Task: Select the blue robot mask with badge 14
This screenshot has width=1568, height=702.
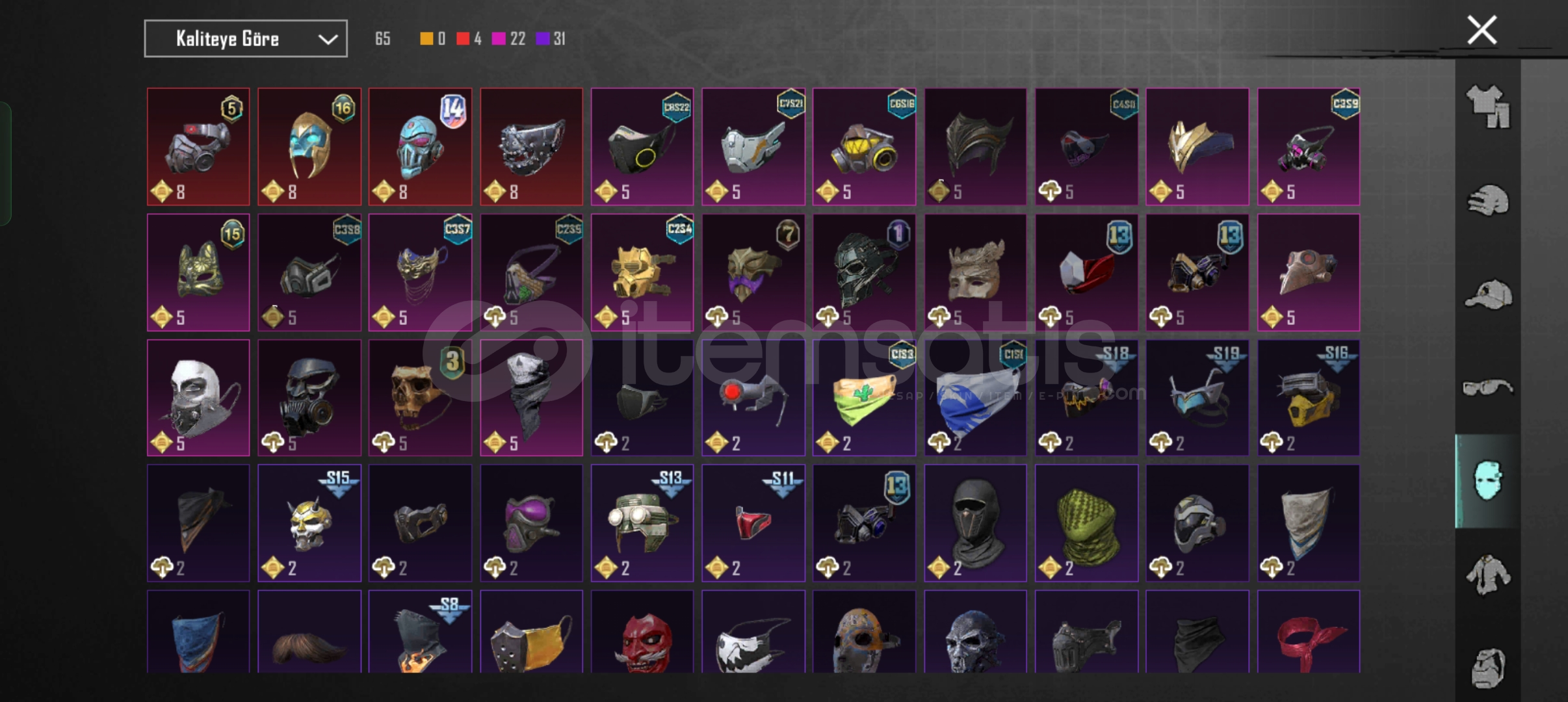Action: pyautogui.click(x=421, y=147)
